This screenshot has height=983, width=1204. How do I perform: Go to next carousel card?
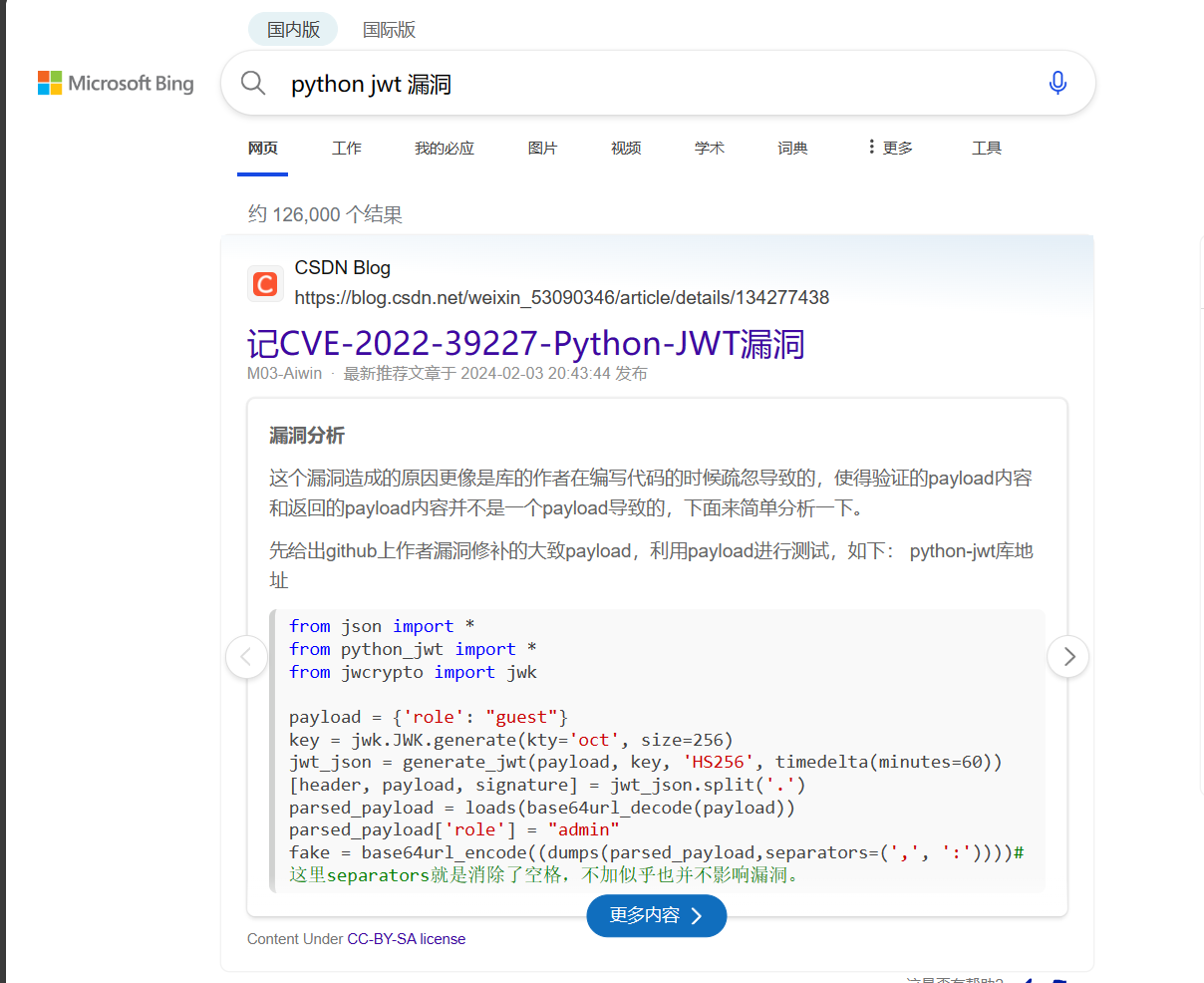pos(1068,656)
